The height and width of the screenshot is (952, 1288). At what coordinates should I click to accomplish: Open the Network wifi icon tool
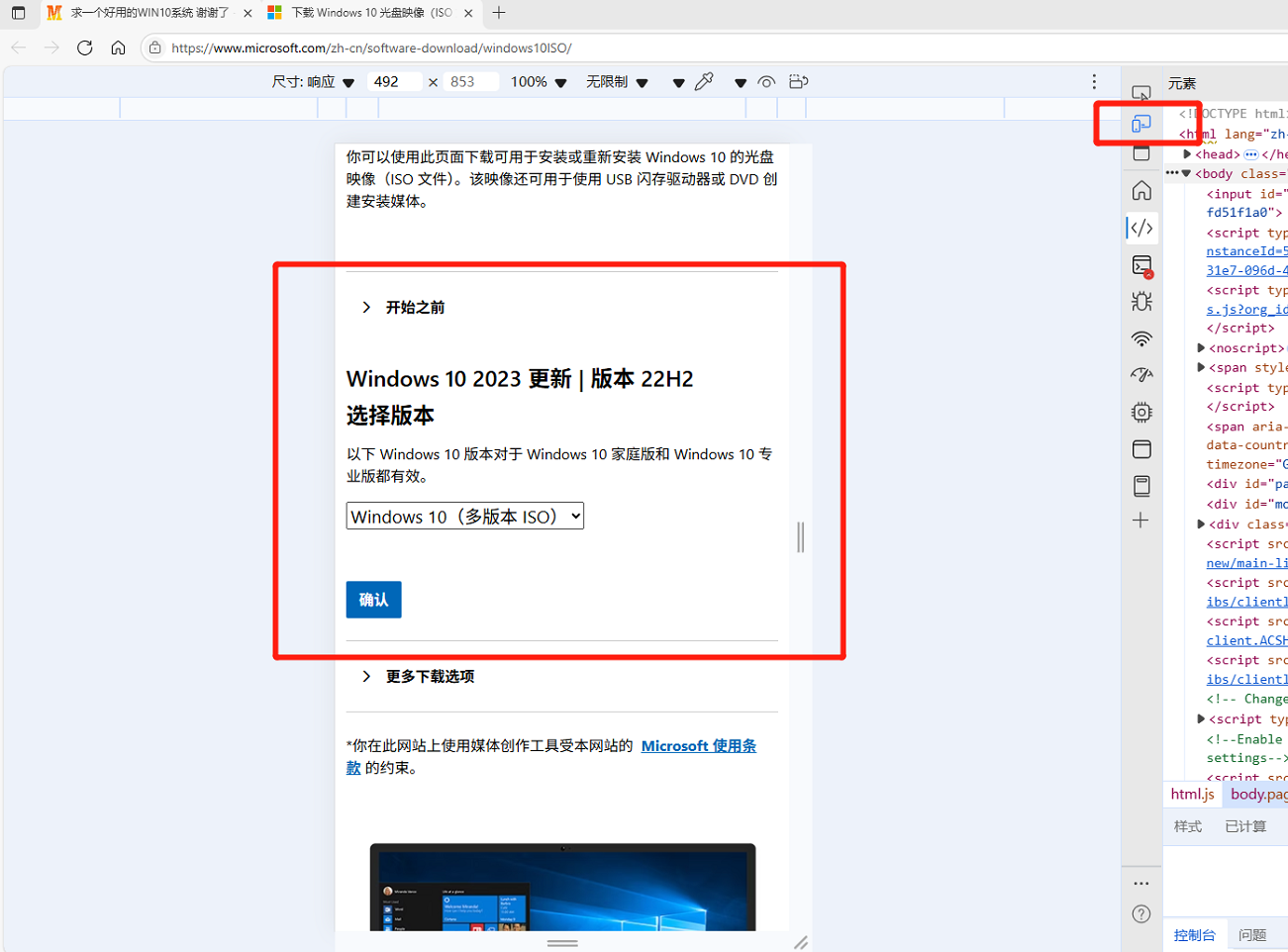coord(1141,338)
